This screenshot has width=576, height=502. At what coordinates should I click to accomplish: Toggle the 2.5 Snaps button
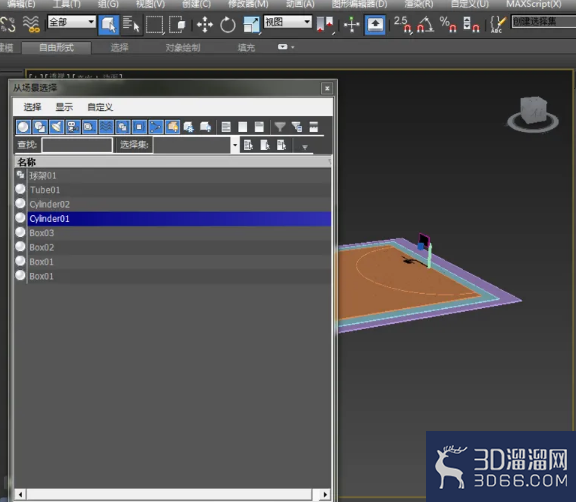tap(403, 25)
